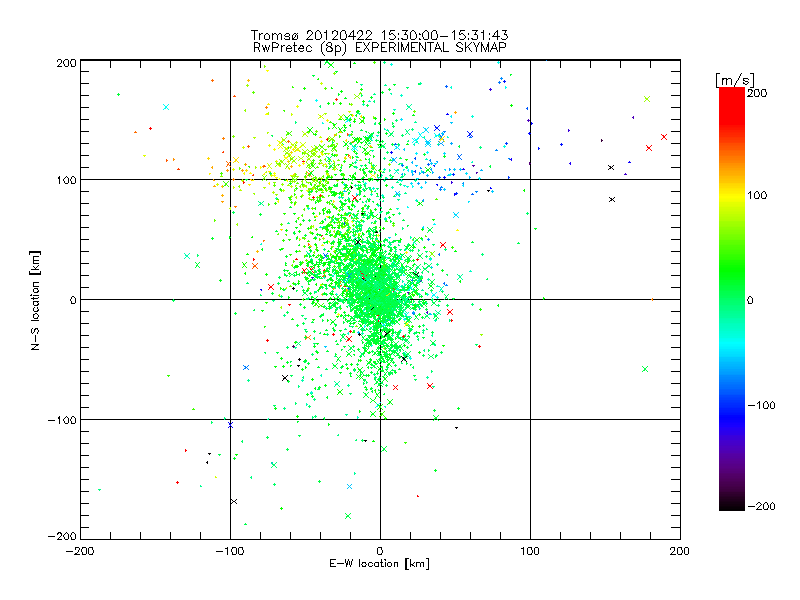Click the '[m/s]' unit label above color bar
Image resolution: width=800 pixels, height=600 pixels.
[735, 80]
